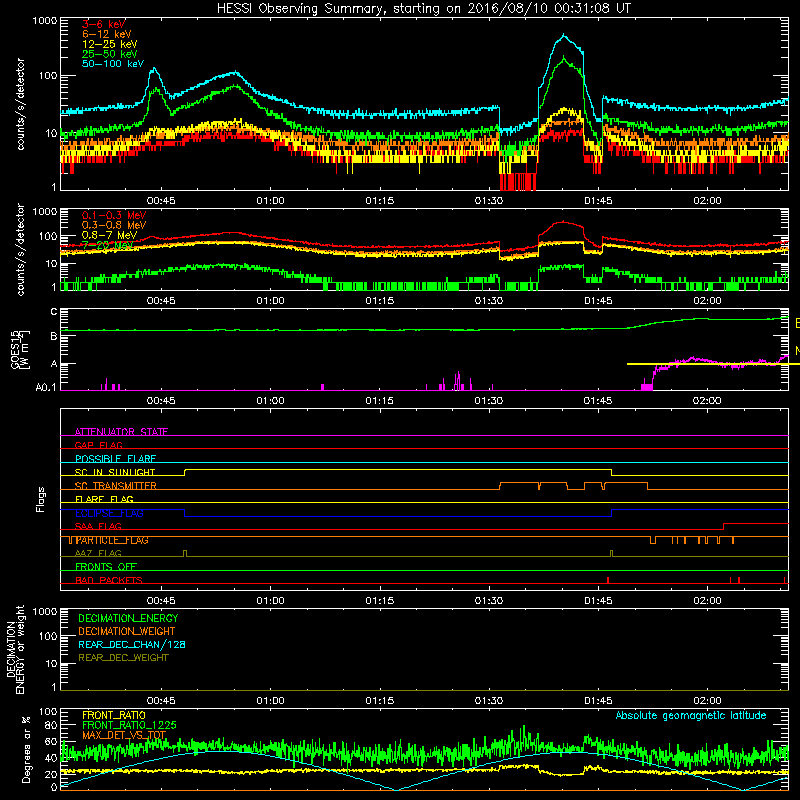Select the GAP_FLAG label
The width and height of the screenshot is (800, 800).
[x=98, y=445]
